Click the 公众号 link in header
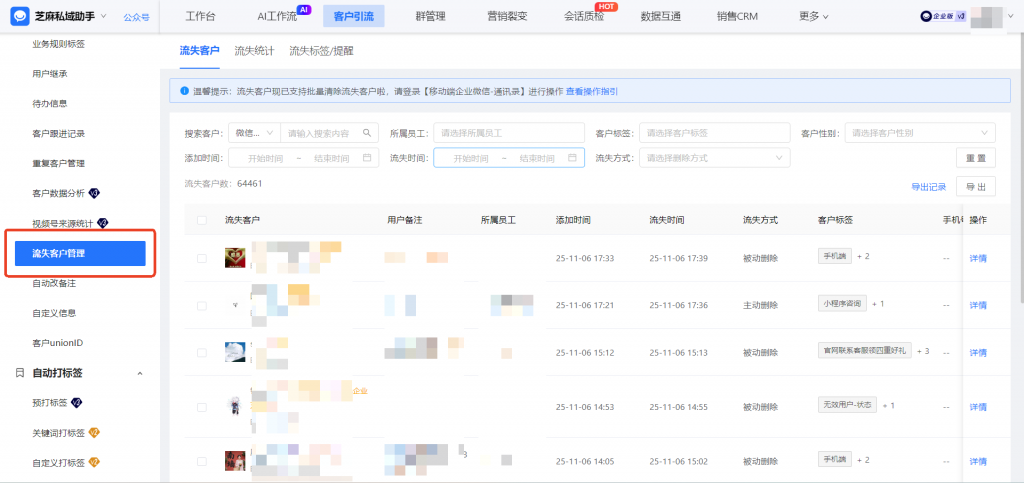Viewport: 1024px width, 483px height. click(136, 17)
